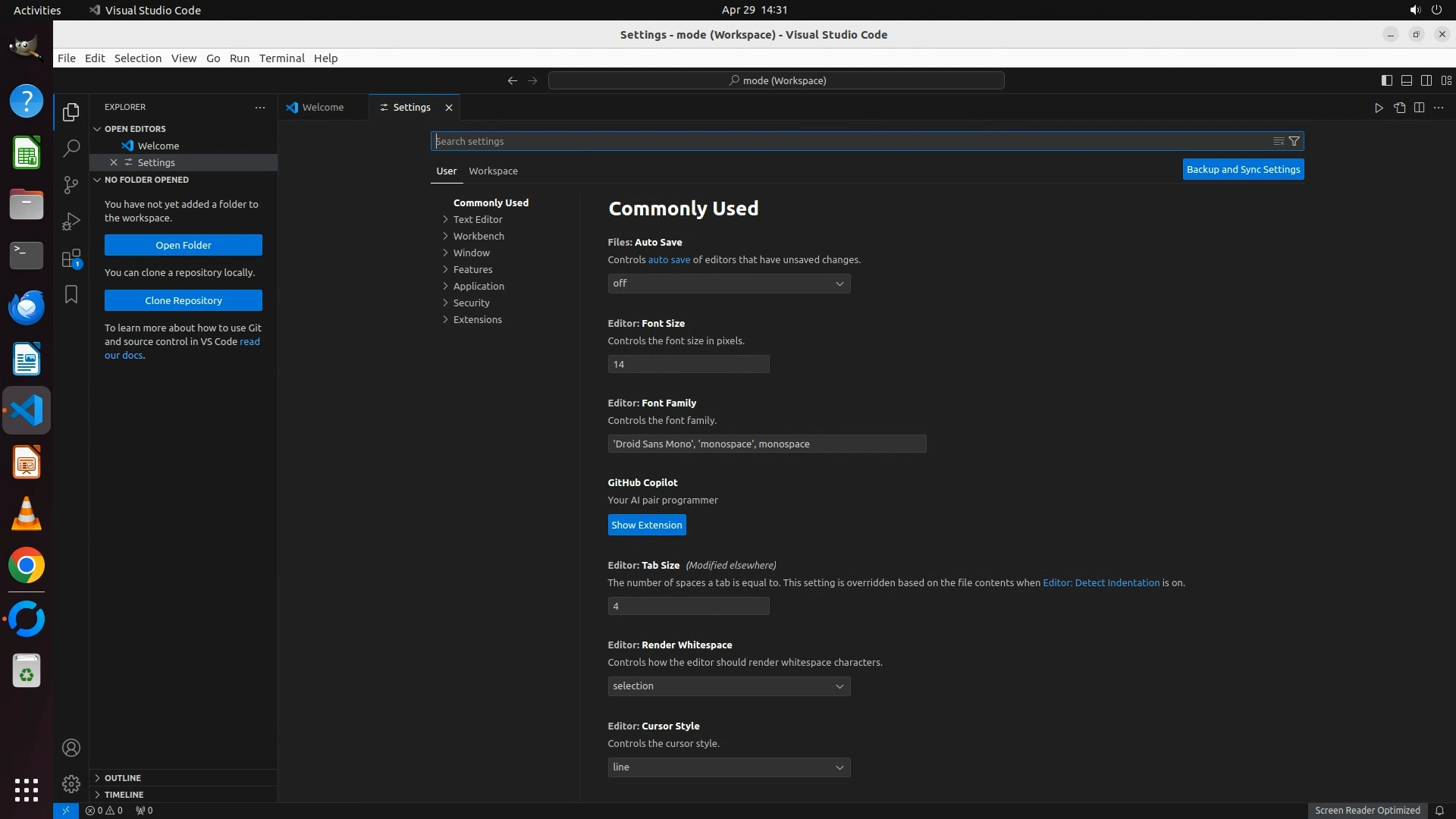Viewport: 1456px width, 819px height.
Task: Expand the Text Editor settings category
Action: (478, 219)
